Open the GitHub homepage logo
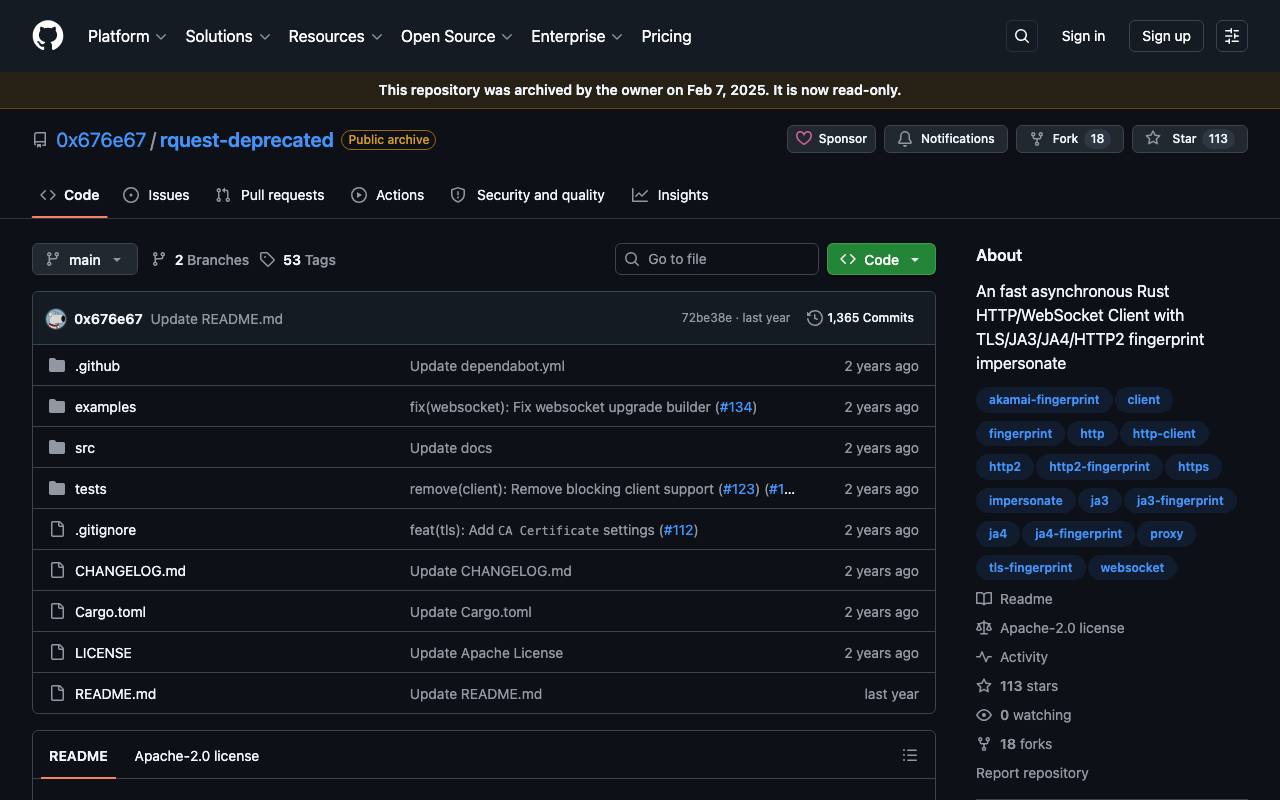The width and height of the screenshot is (1280, 800). click(48, 36)
